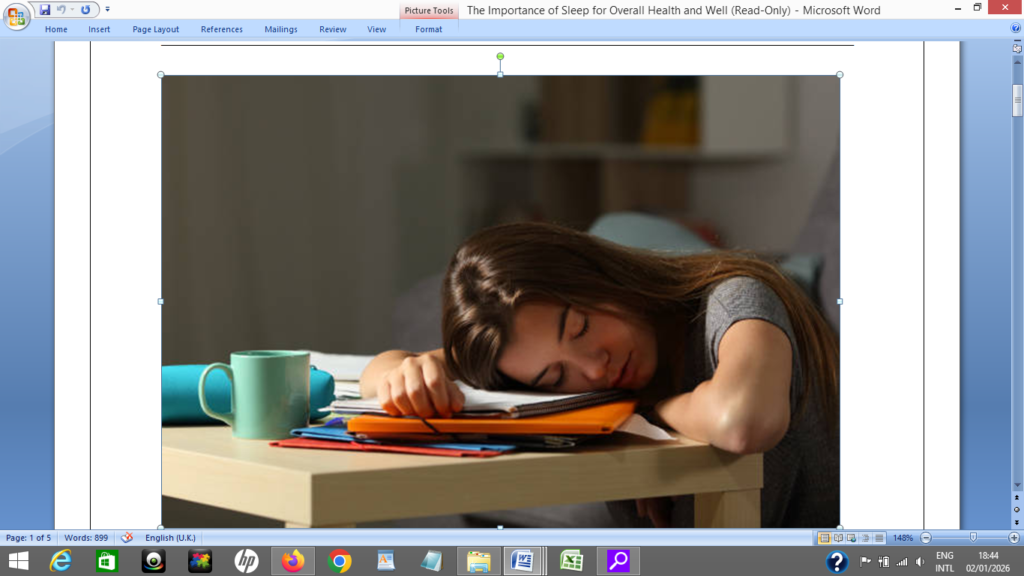Image resolution: width=1024 pixels, height=576 pixels.
Task: Click the zoom slider handle
Action: [972, 538]
